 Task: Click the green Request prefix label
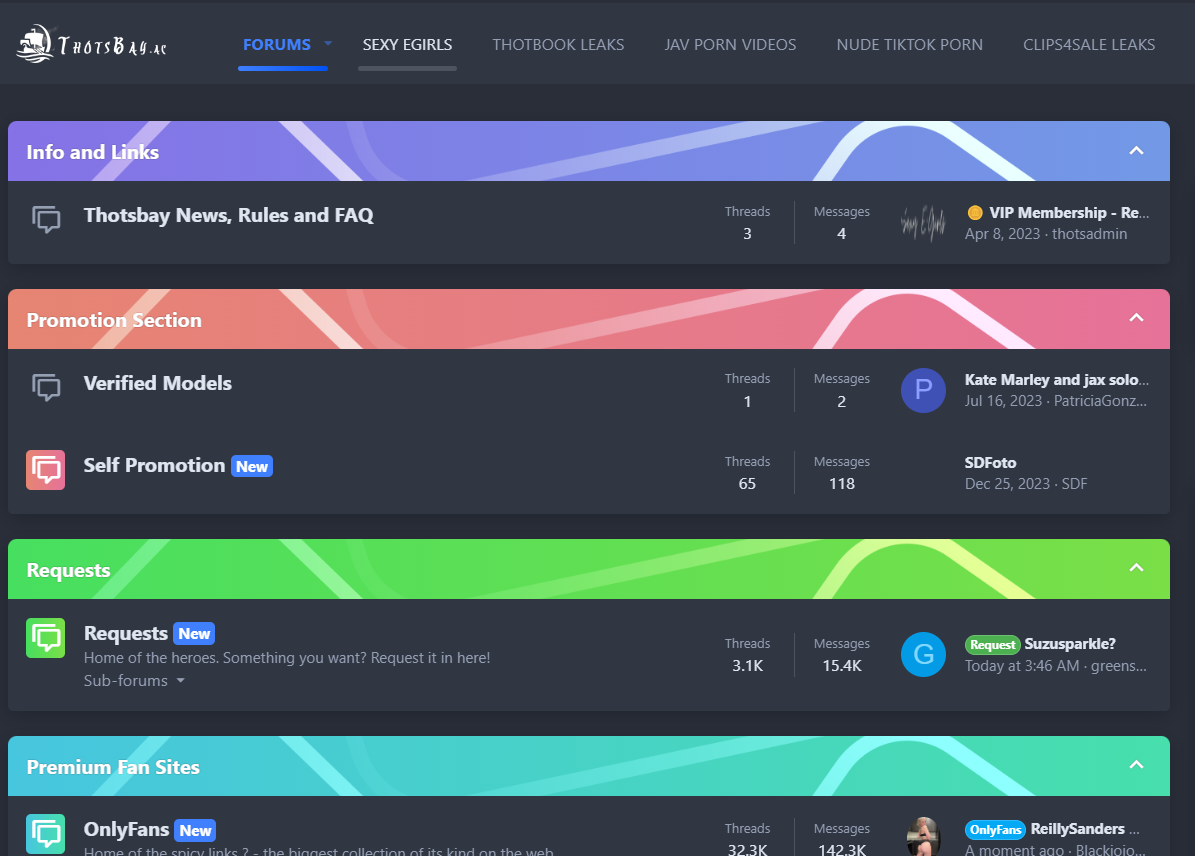coord(992,645)
